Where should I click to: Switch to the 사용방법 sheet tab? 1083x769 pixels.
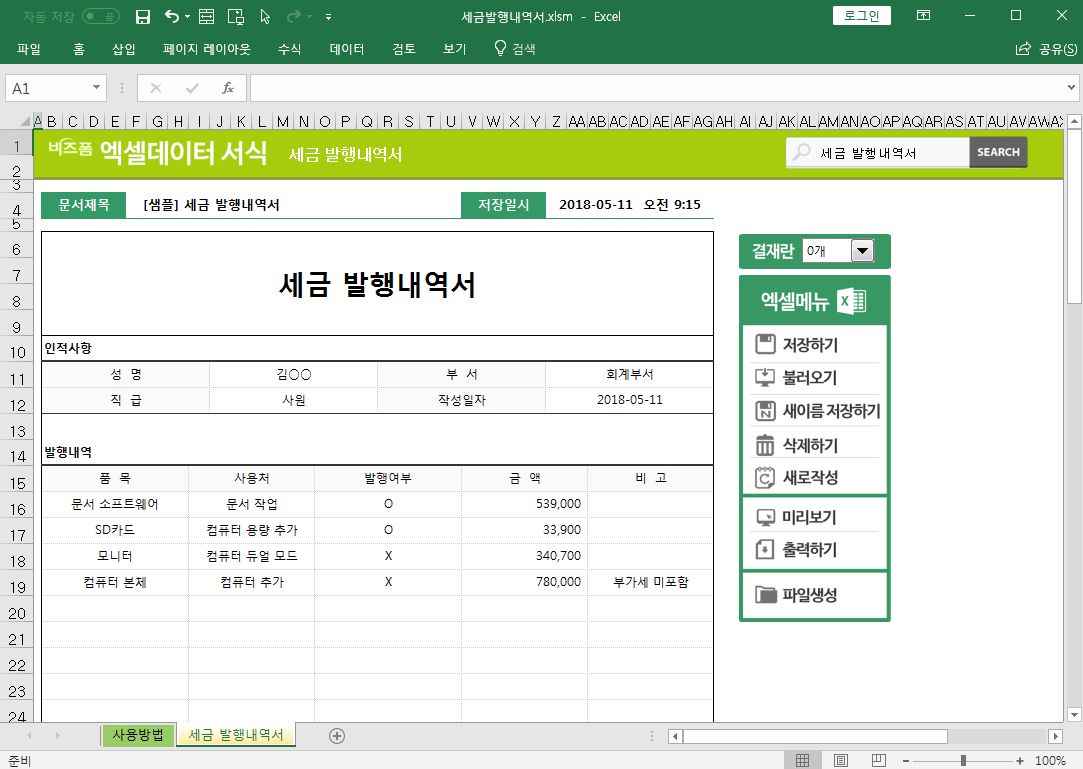pyautogui.click(x=138, y=736)
